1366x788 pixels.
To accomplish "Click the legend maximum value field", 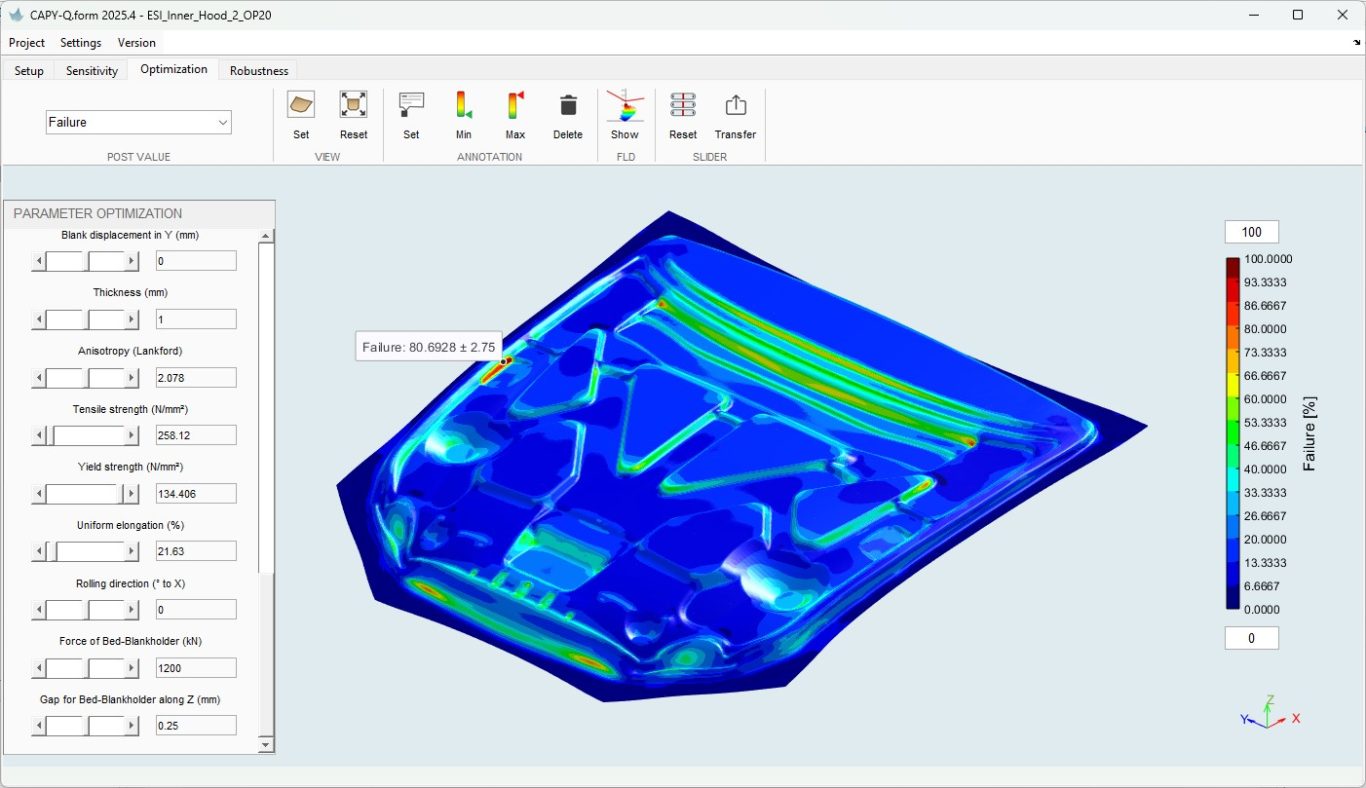I will (1251, 232).
